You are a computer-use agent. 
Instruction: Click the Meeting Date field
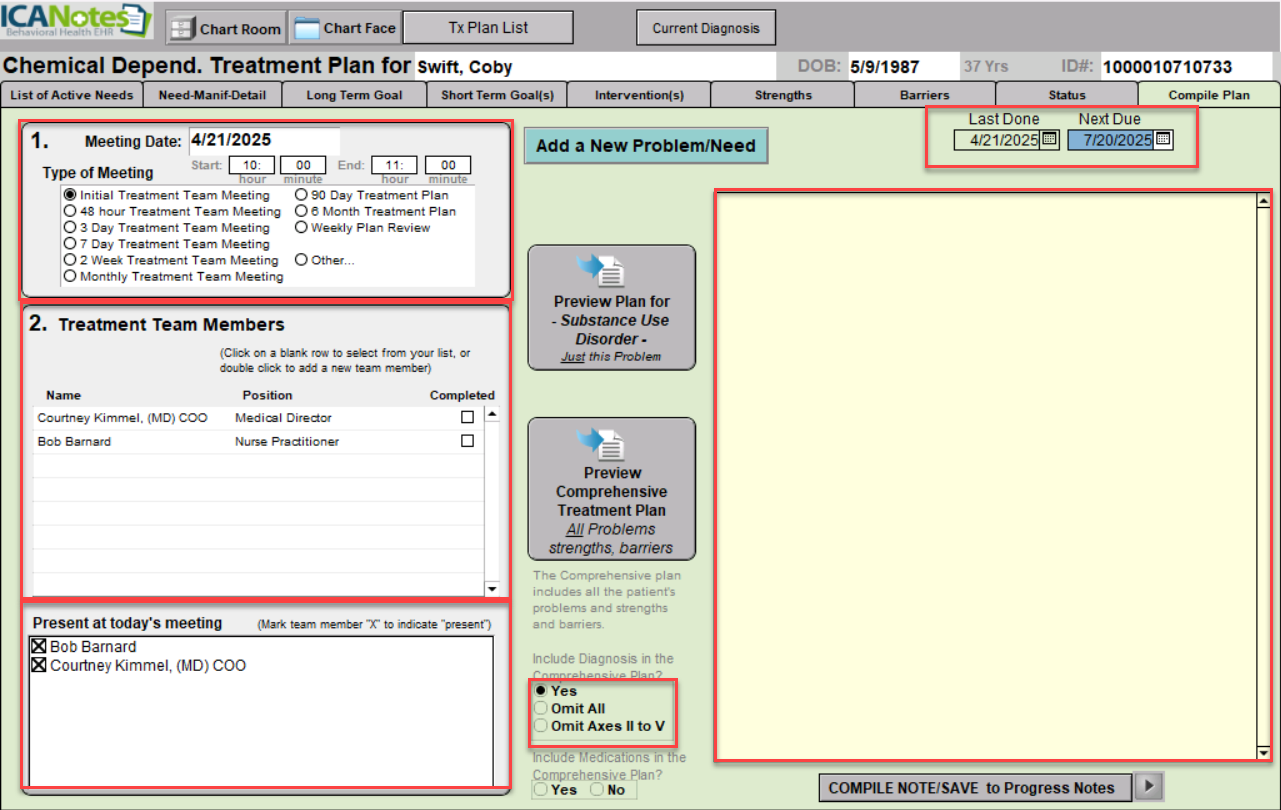coord(263,140)
